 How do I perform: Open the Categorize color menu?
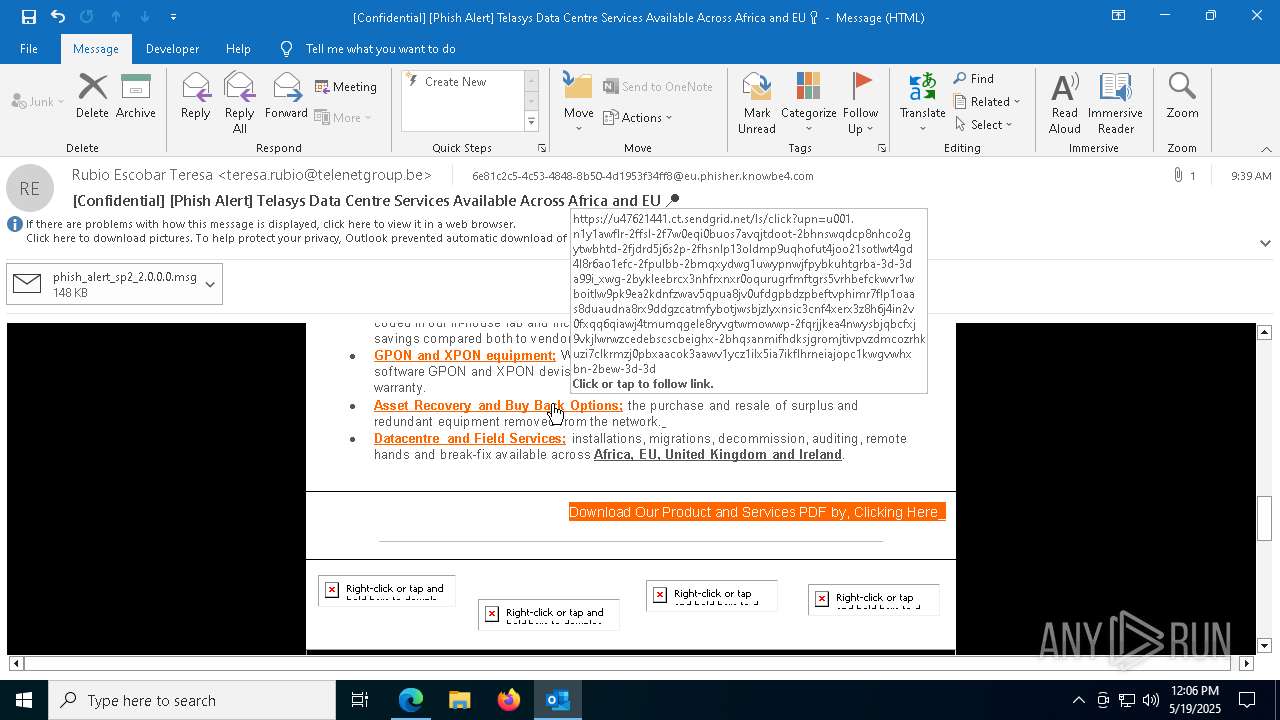click(x=808, y=103)
